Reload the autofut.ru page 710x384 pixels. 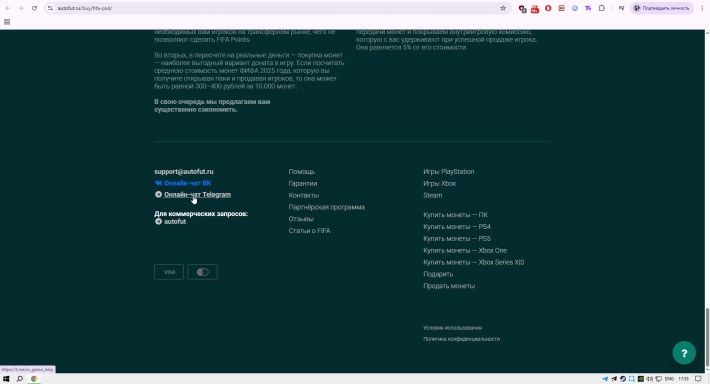pos(34,8)
